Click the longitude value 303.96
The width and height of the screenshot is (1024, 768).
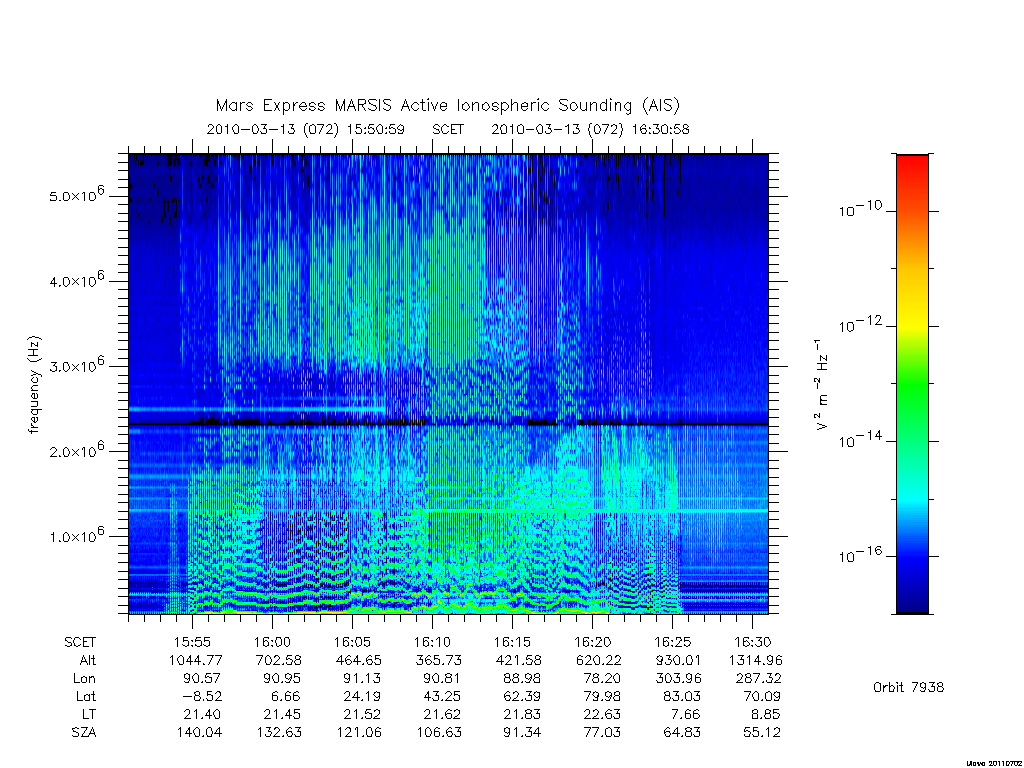point(679,679)
